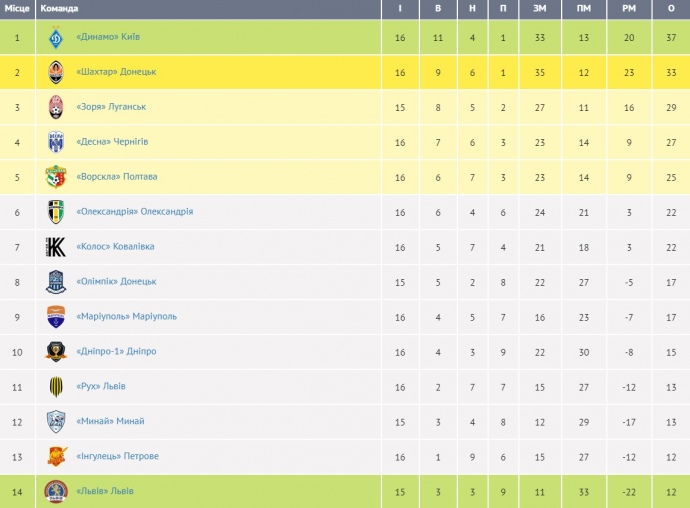The image size is (690, 508).
Task: Click the Rukh Lviv striped crest
Action: click(x=56, y=387)
